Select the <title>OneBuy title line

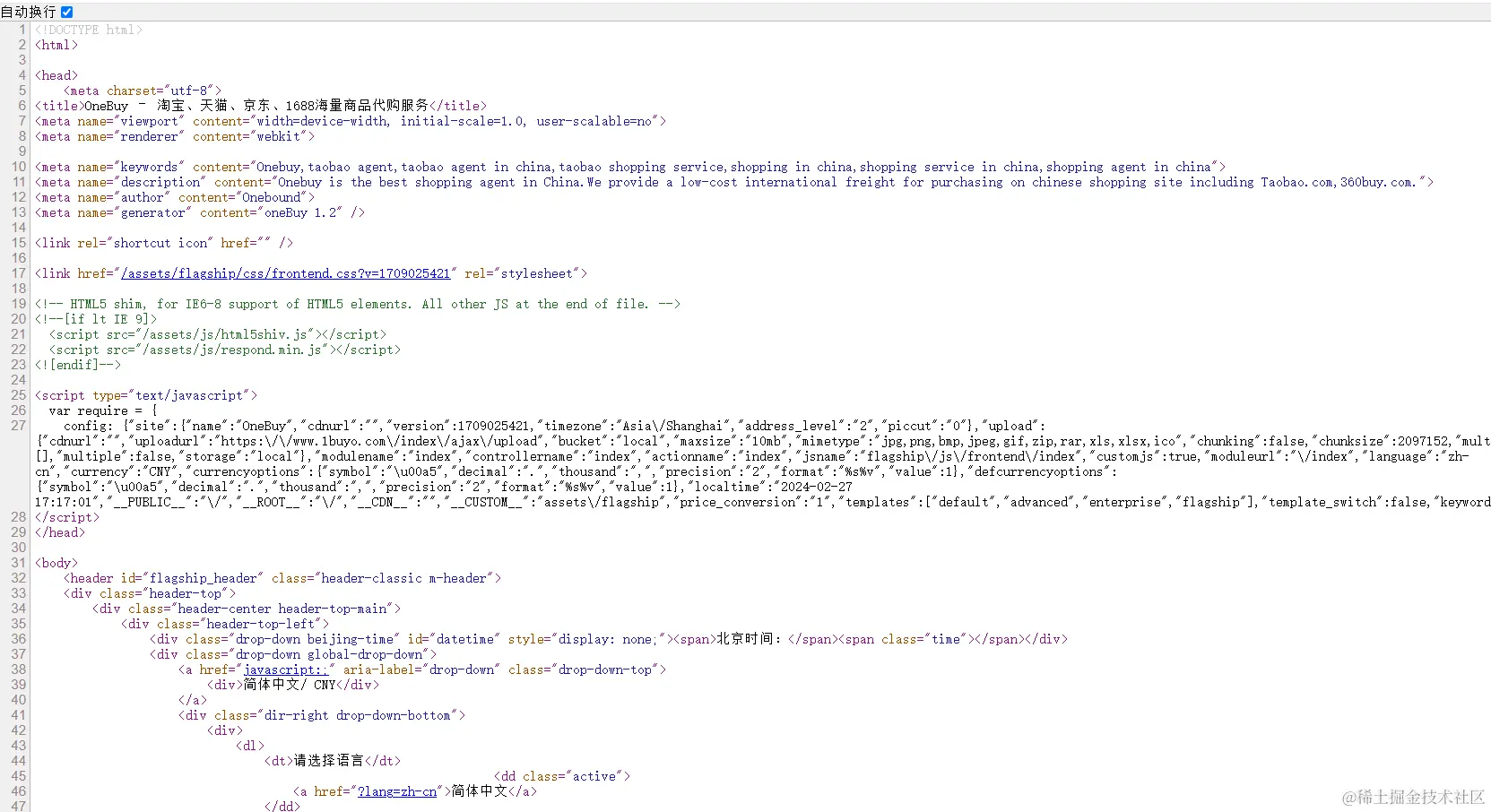click(x=261, y=106)
